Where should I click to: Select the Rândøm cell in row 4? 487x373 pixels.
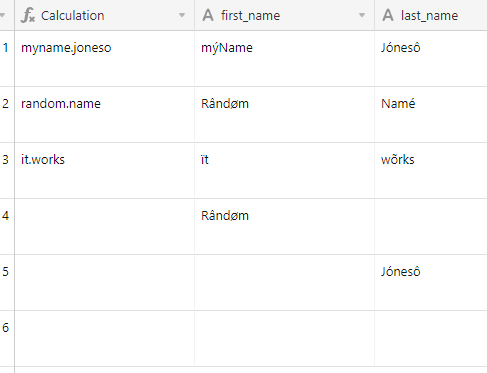[285, 227]
